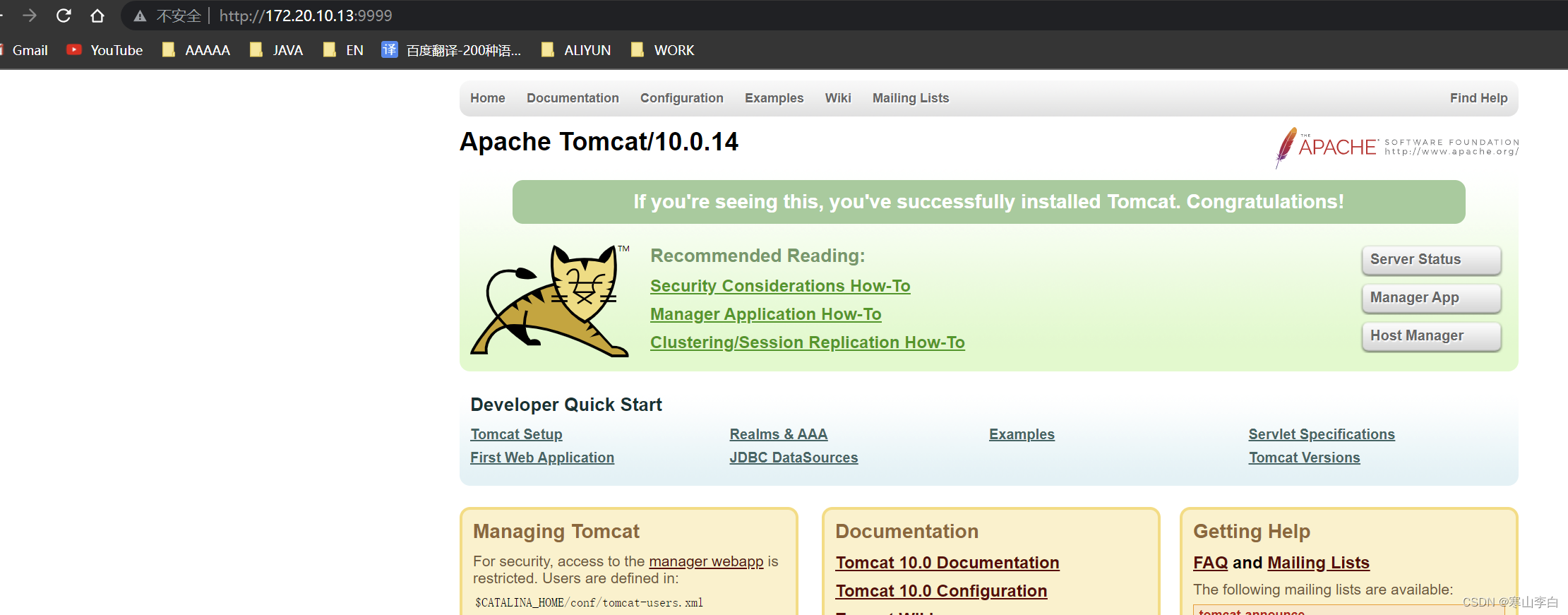The height and width of the screenshot is (615, 1568).
Task: Open the Tomcat Setup link
Action: click(517, 434)
